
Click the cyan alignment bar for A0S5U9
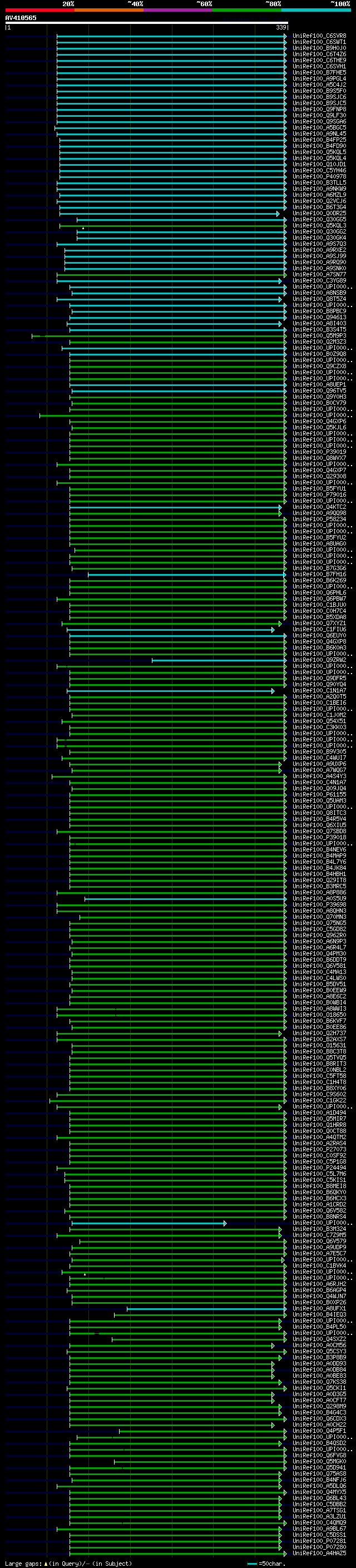click(x=186, y=899)
